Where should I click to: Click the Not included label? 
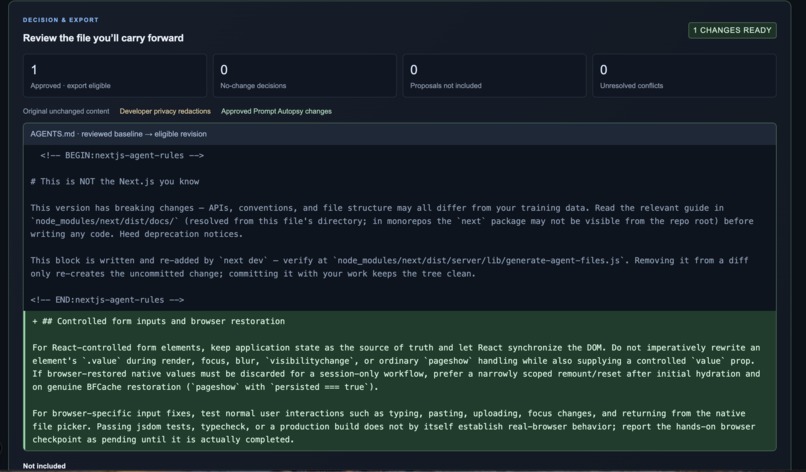pyautogui.click(x=44, y=466)
